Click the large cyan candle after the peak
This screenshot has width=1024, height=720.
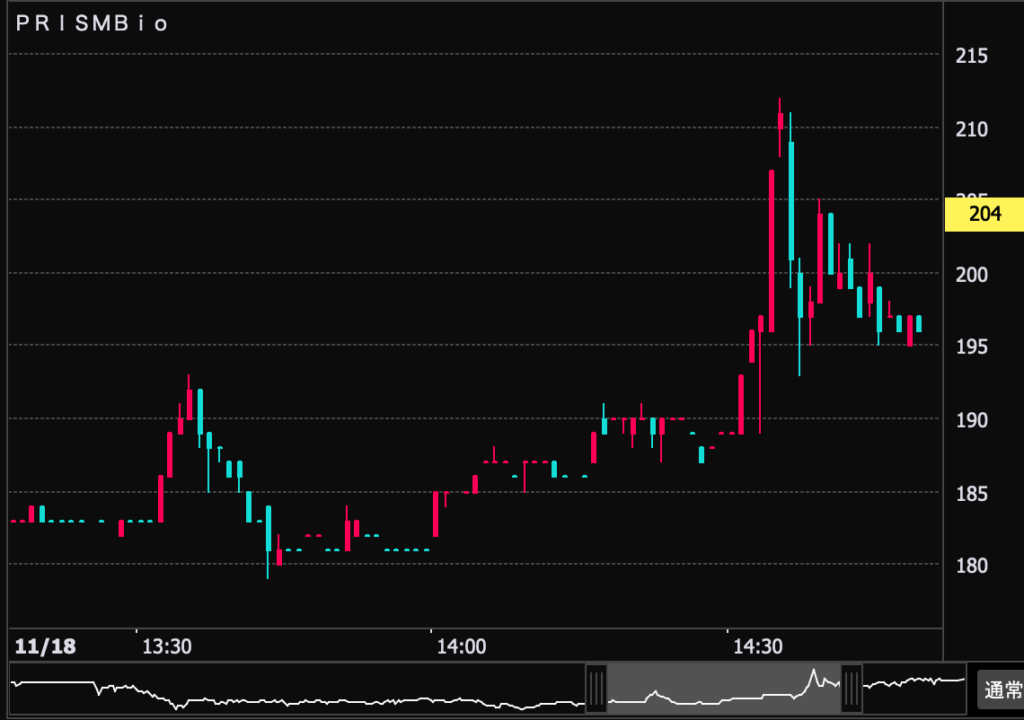point(791,200)
